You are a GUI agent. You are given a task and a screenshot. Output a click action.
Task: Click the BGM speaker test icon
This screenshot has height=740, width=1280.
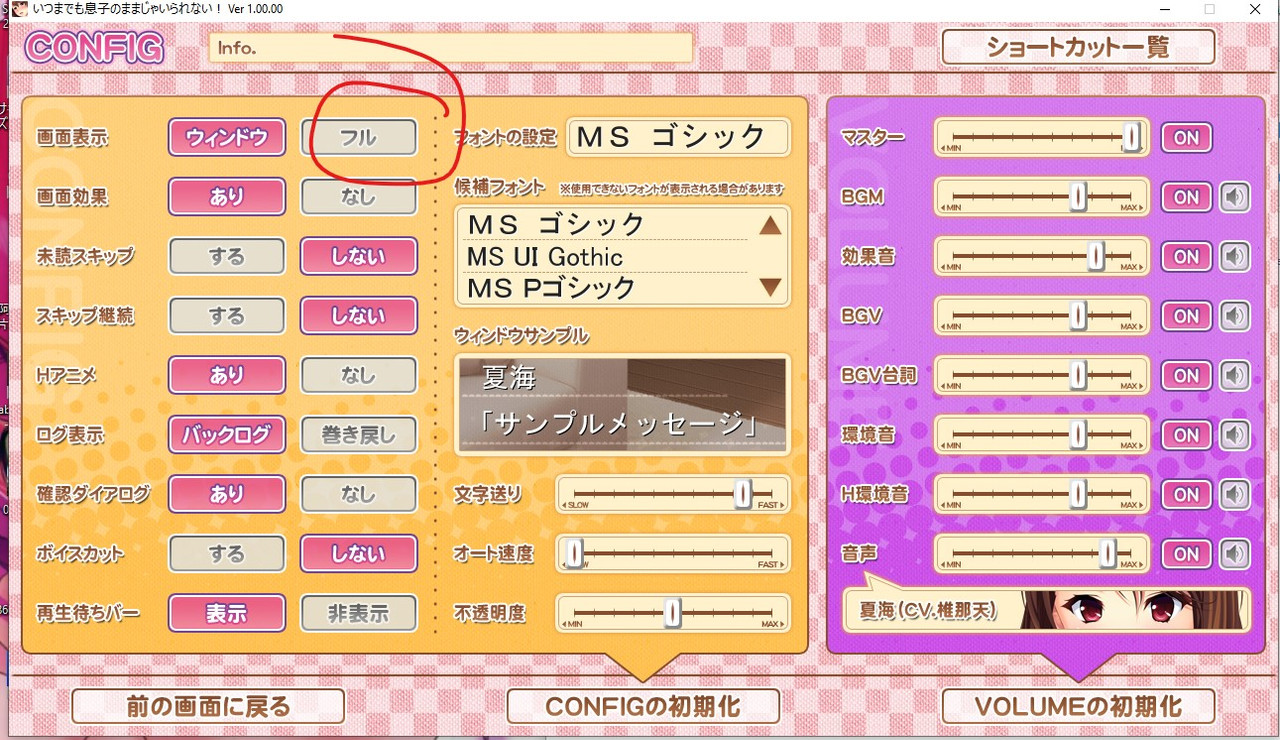[1236, 197]
